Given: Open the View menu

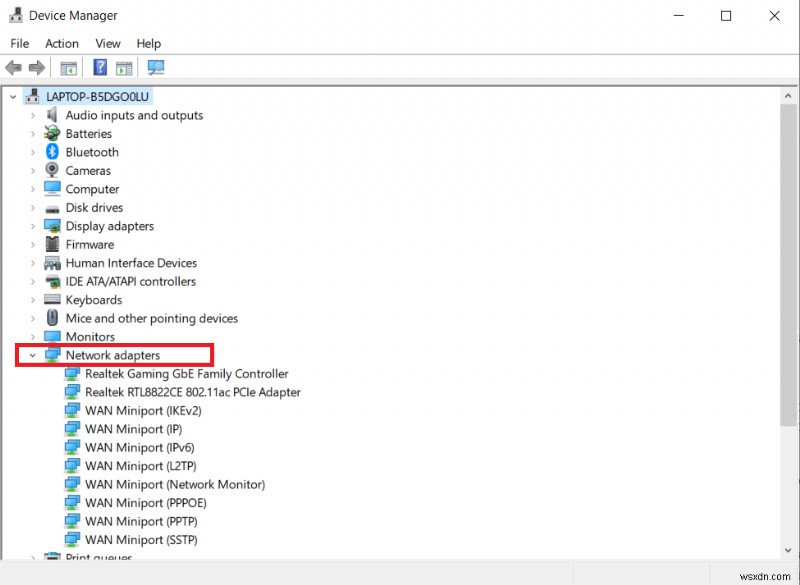Looking at the screenshot, I should [107, 43].
